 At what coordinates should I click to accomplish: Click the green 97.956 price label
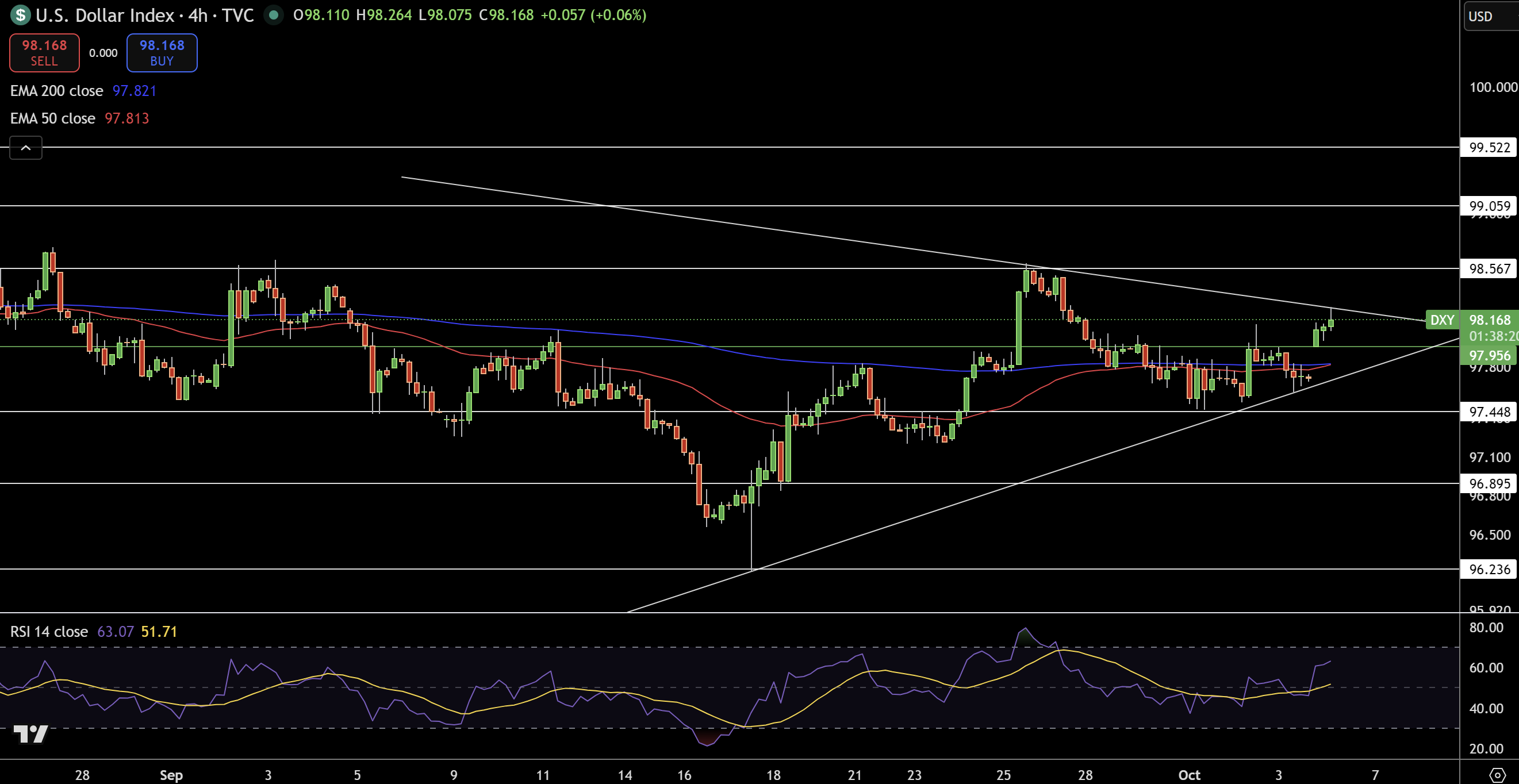coord(1490,355)
